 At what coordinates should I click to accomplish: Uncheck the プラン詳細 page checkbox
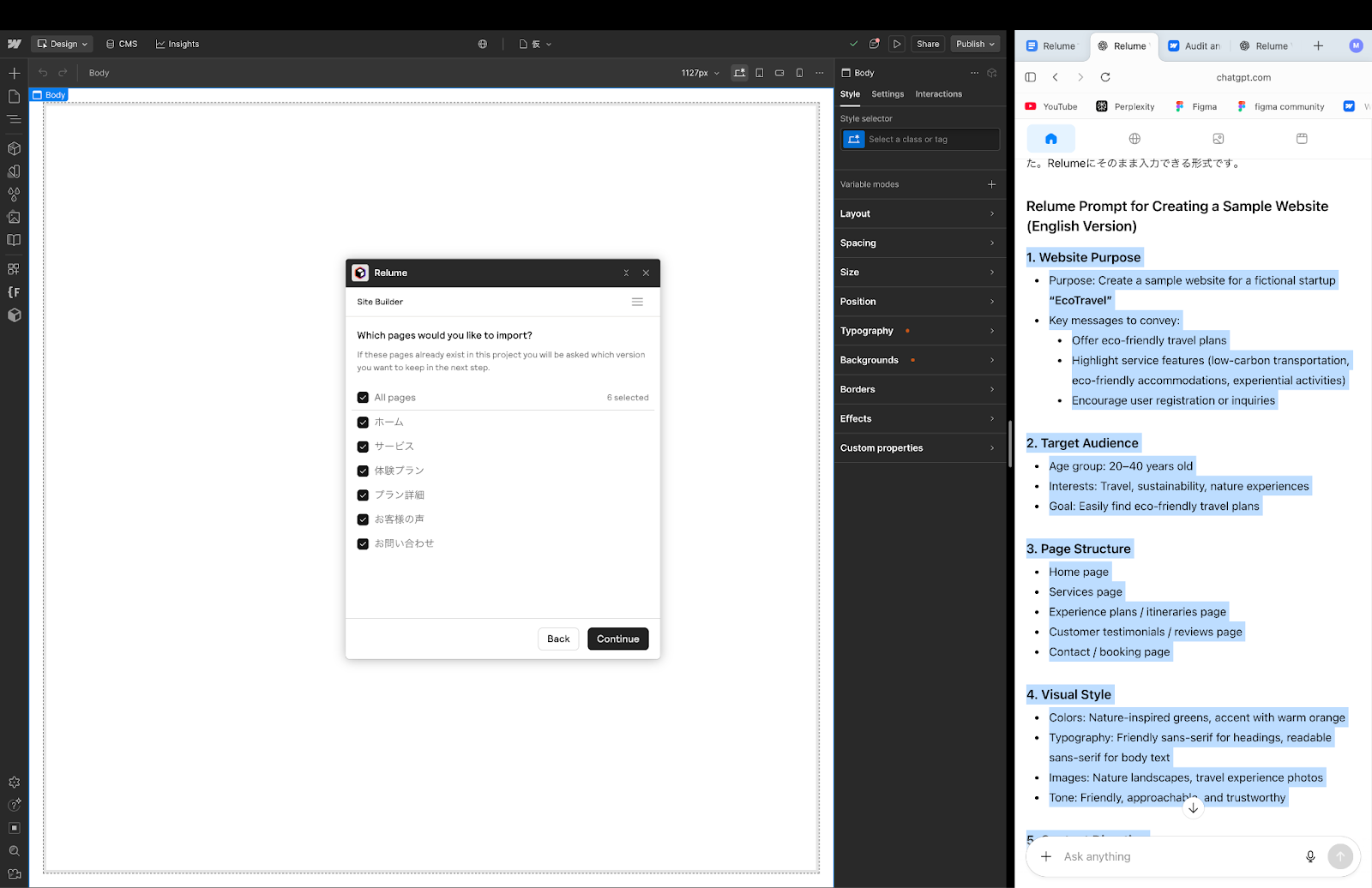pos(363,495)
